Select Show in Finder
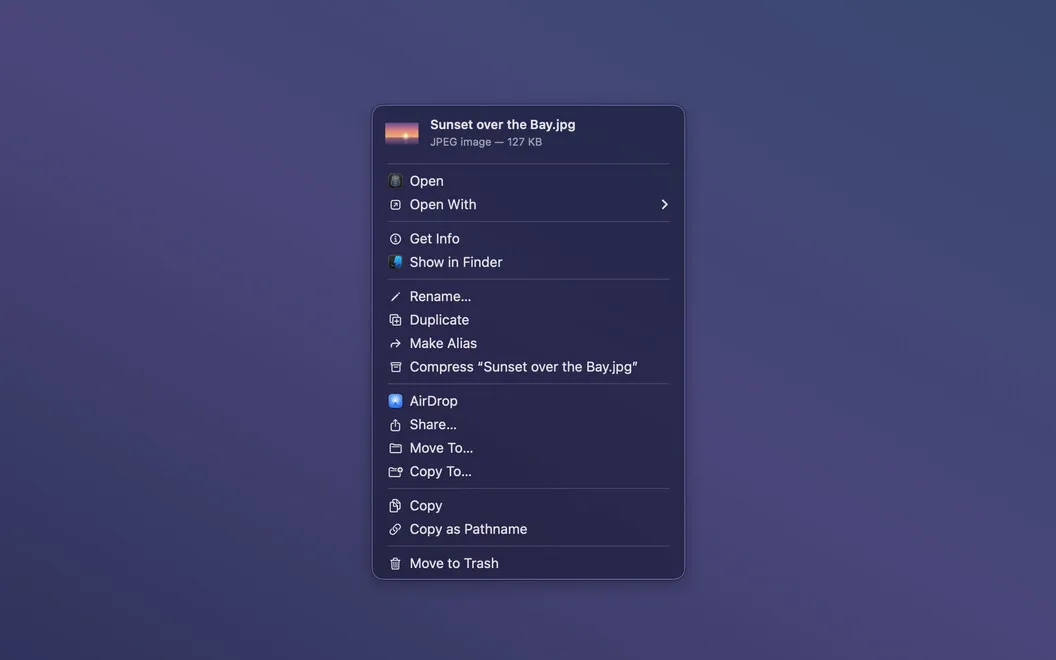1056x660 pixels. tap(528, 263)
